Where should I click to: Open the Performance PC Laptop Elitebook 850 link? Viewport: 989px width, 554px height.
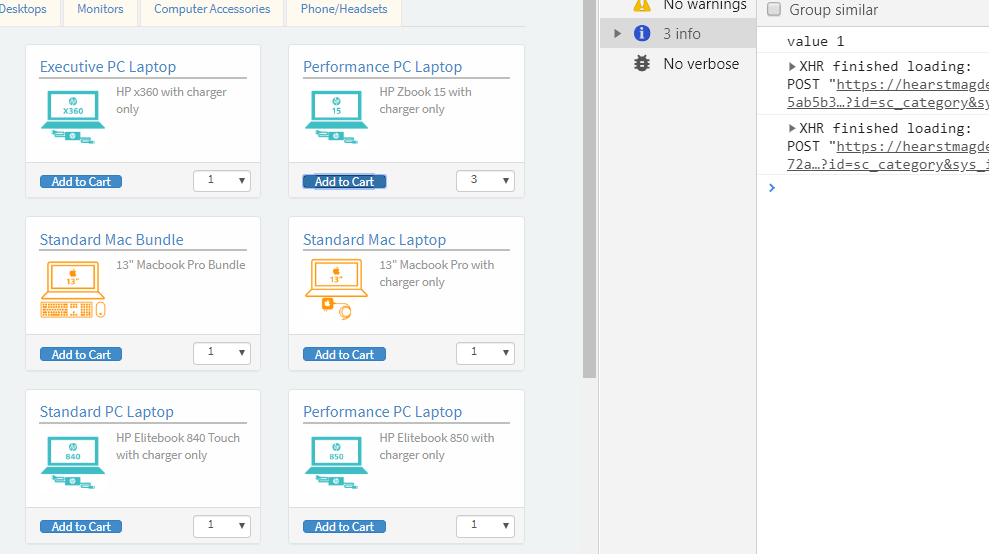click(x=382, y=412)
